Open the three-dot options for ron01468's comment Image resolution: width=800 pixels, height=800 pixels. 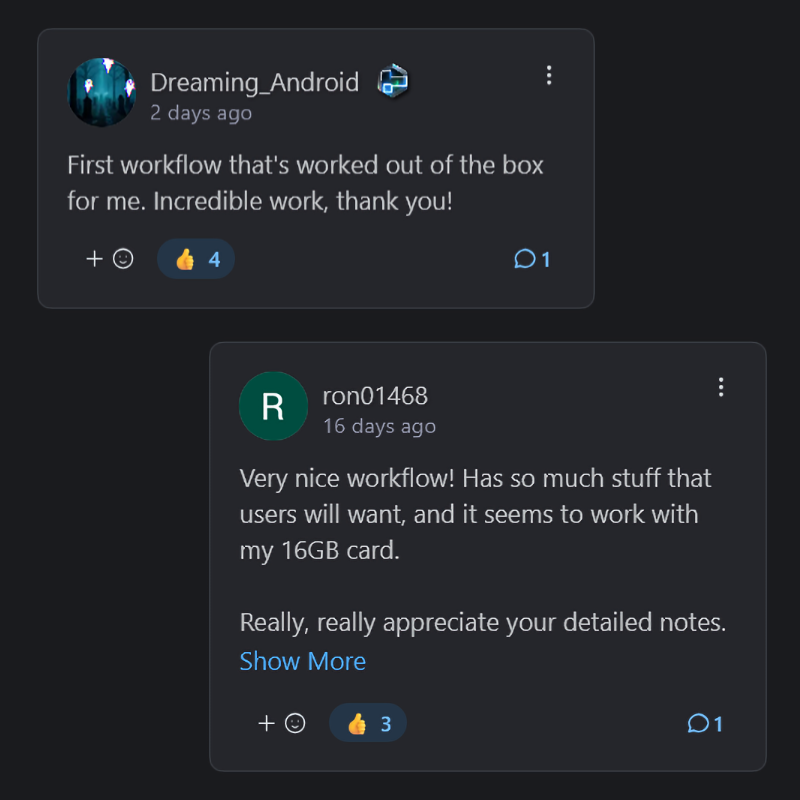tap(720, 387)
